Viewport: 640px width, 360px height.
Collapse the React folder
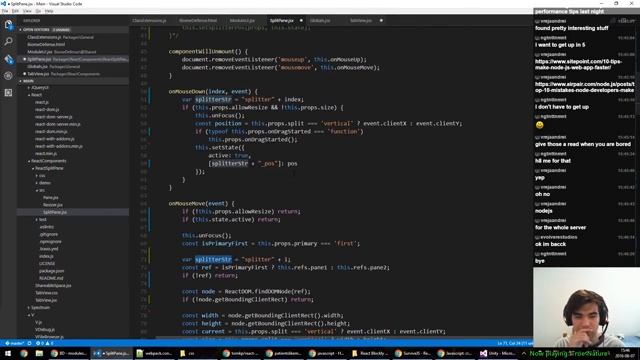click(x=35, y=95)
